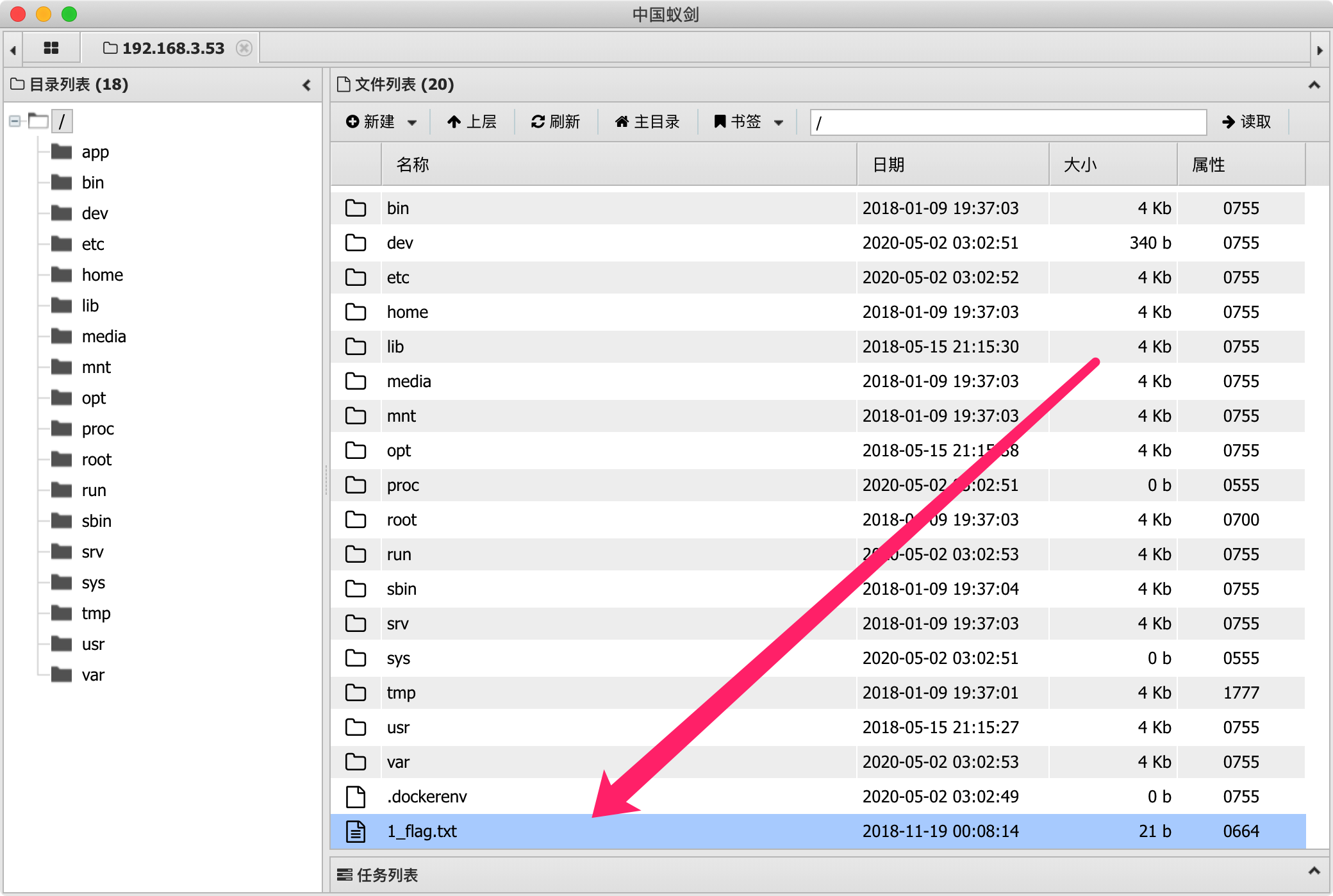Open the 书签 dropdown arrow
Image resolution: width=1333 pixels, height=896 pixels.
(x=779, y=122)
